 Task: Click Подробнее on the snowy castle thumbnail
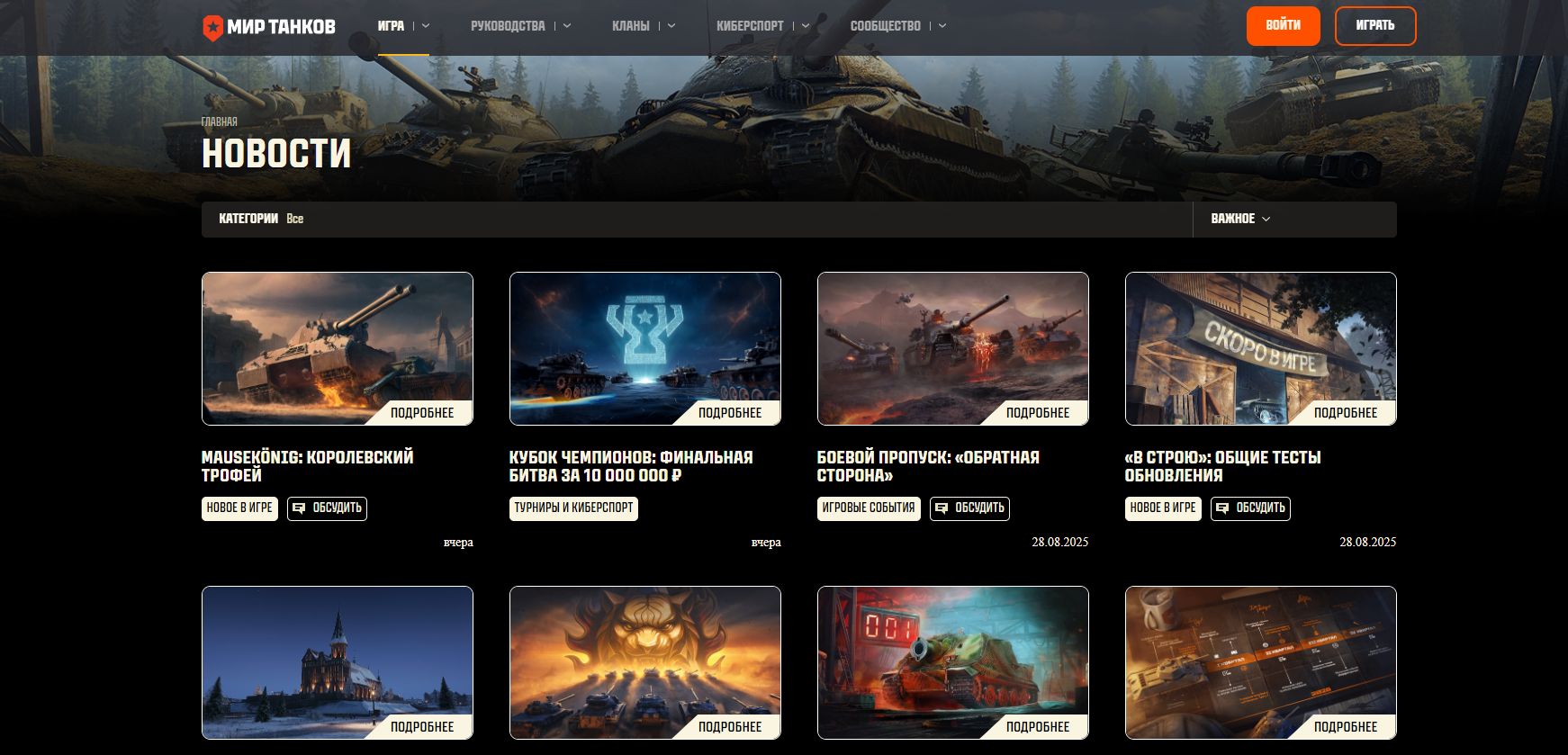(422, 726)
